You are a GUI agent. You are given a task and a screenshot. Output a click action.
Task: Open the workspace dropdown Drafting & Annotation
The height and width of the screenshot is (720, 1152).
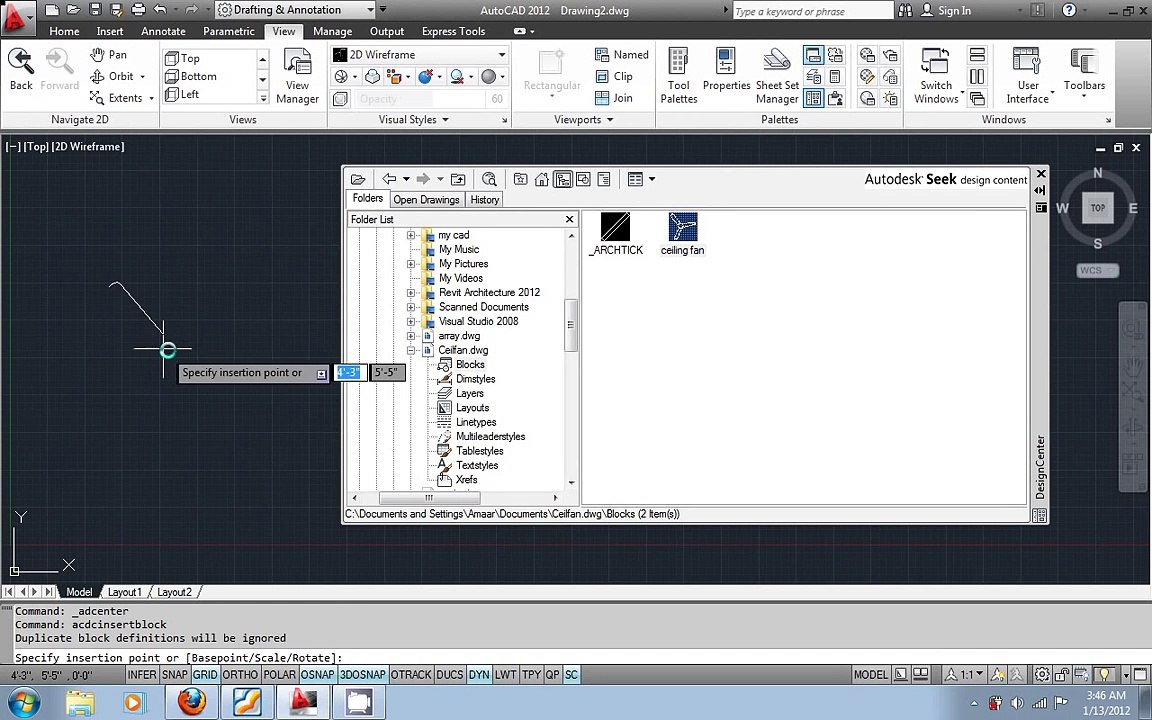296,10
